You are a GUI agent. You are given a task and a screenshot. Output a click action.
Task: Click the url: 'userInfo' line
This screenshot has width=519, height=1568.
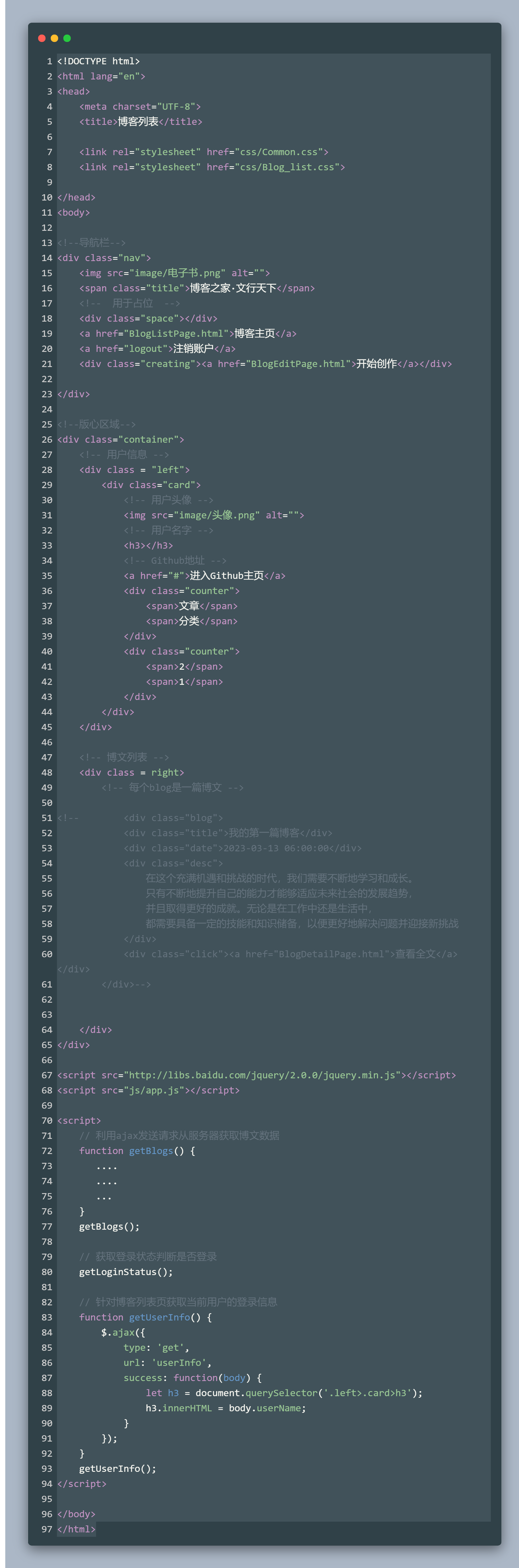click(167, 1363)
